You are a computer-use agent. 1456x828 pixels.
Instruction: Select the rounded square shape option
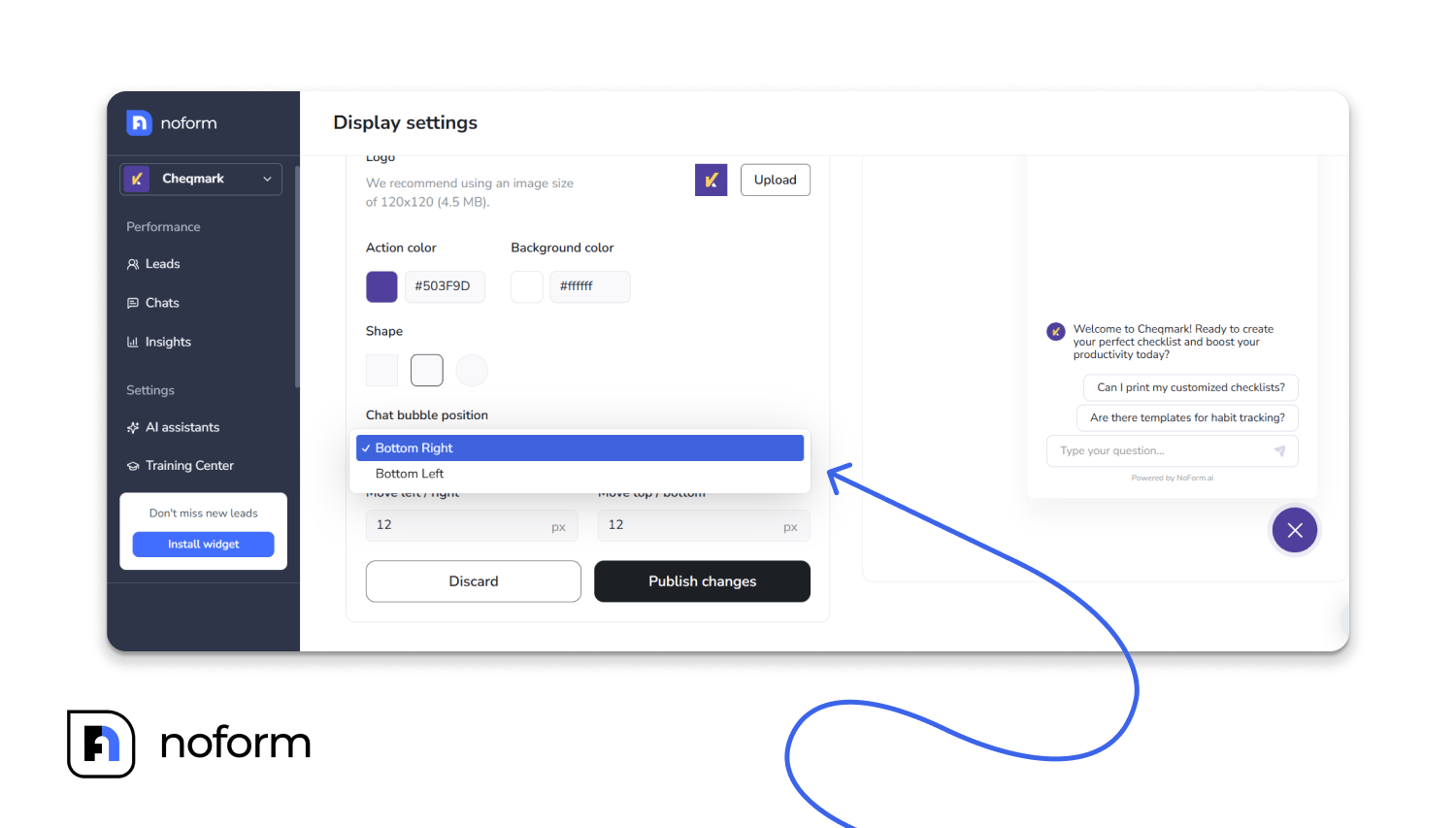427,370
